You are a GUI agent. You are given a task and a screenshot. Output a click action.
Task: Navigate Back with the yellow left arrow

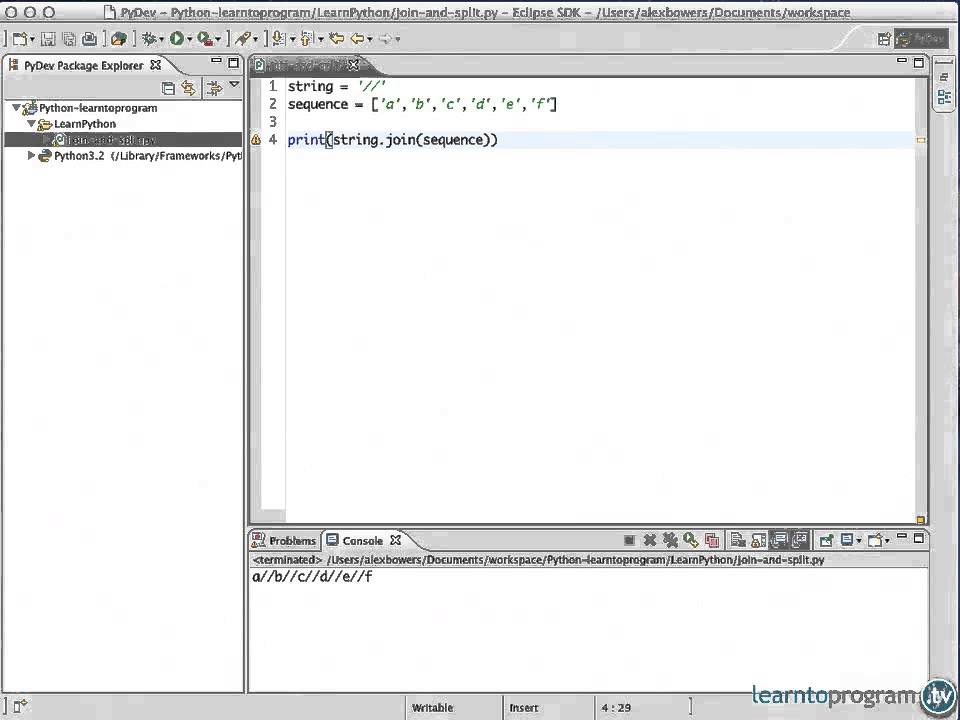click(x=357, y=39)
